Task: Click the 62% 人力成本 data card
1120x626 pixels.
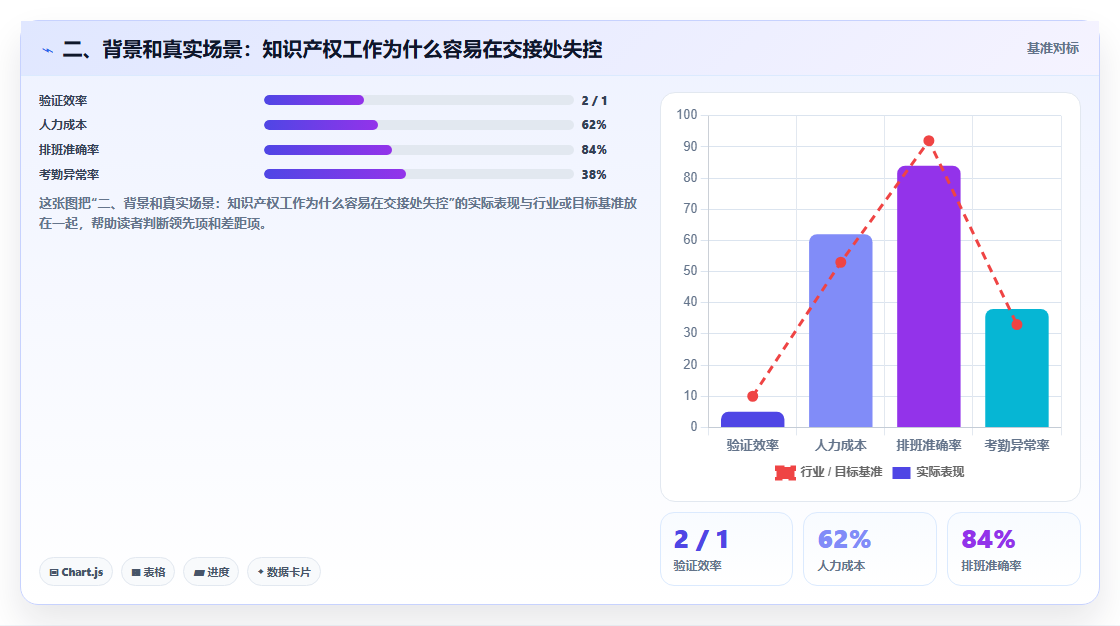Action: click(x=870, y=549)
